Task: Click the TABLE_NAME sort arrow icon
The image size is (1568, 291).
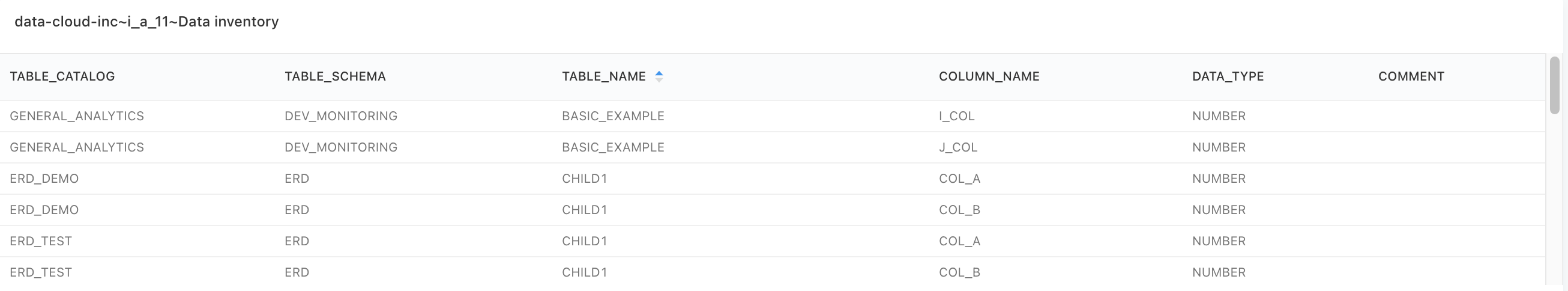Action: (x=659, y=76)
